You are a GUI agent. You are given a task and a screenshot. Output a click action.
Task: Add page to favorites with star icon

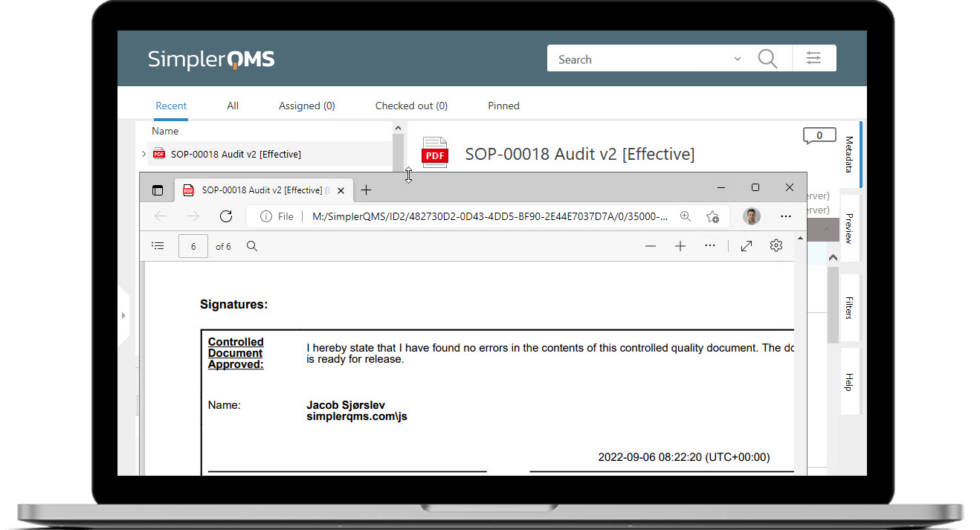pyautogui.click(x=712, y=217)
